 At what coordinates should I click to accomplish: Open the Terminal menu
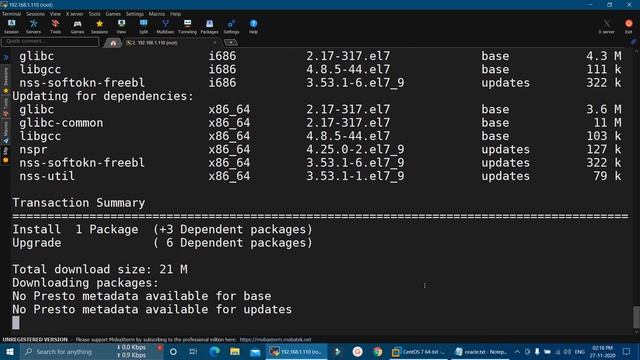click(11, 14)
